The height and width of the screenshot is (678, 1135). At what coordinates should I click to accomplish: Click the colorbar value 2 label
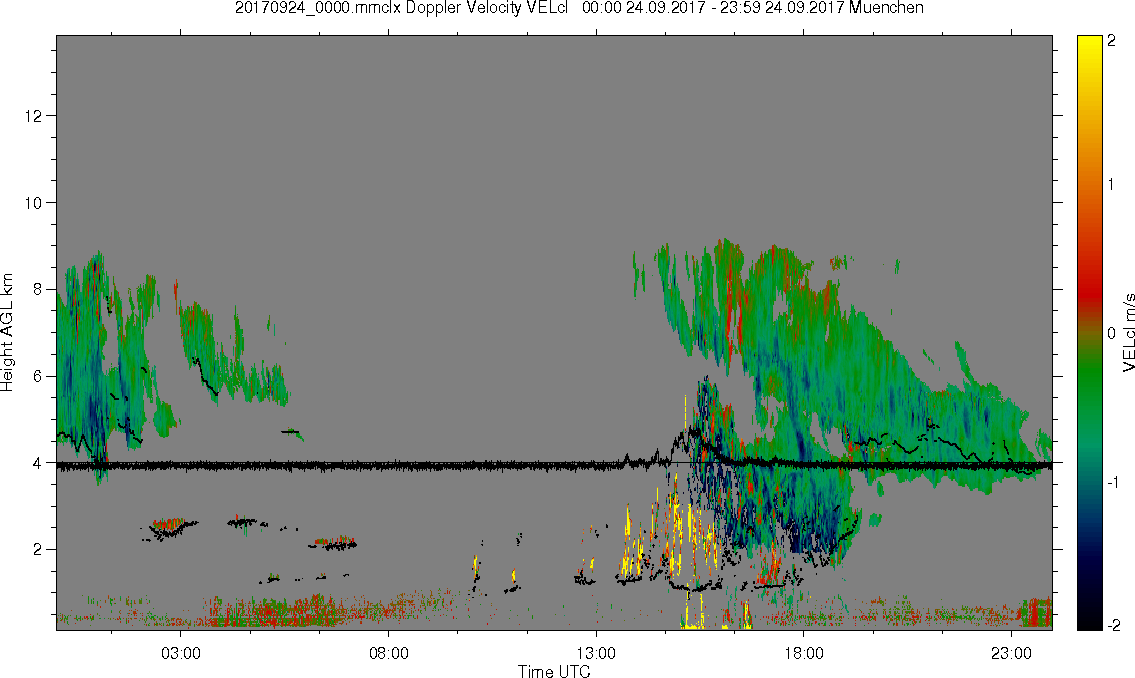click(x=1111, y=41)
